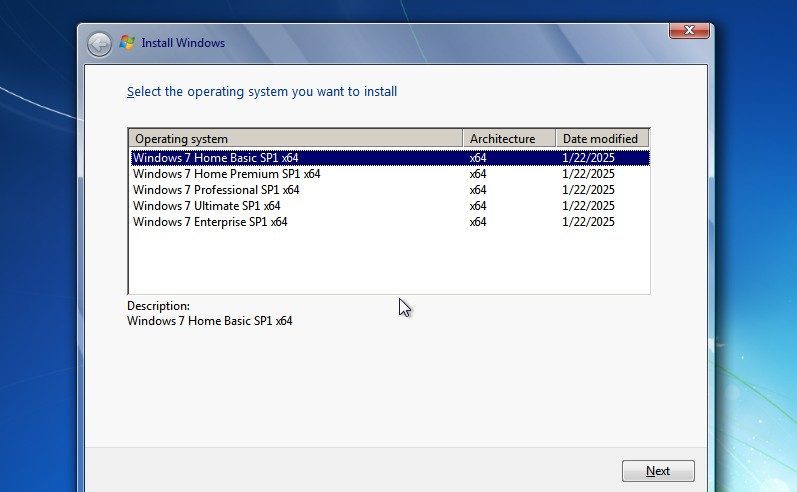Sort by Operating system column header

pyautogui.click(x=296, y=138)
